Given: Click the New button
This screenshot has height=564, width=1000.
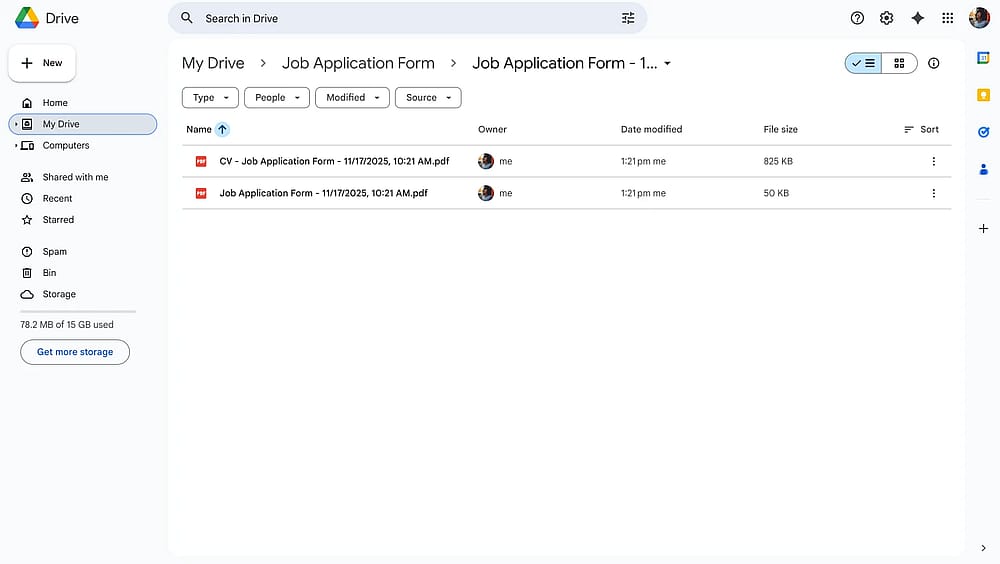Looking at the screenshot, I should [42, 63].
